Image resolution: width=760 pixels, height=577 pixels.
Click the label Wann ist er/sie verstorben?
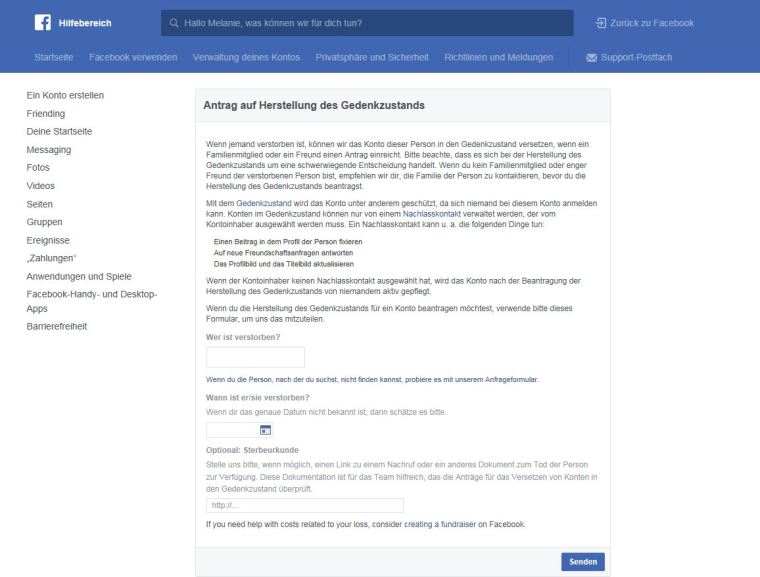(257, 398)
